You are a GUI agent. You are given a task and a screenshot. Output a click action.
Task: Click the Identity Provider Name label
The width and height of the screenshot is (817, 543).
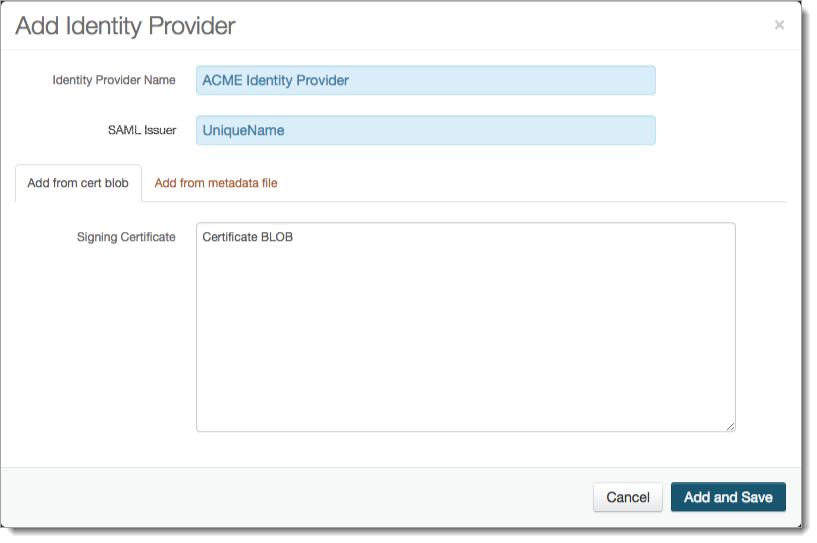click(114, 80)
